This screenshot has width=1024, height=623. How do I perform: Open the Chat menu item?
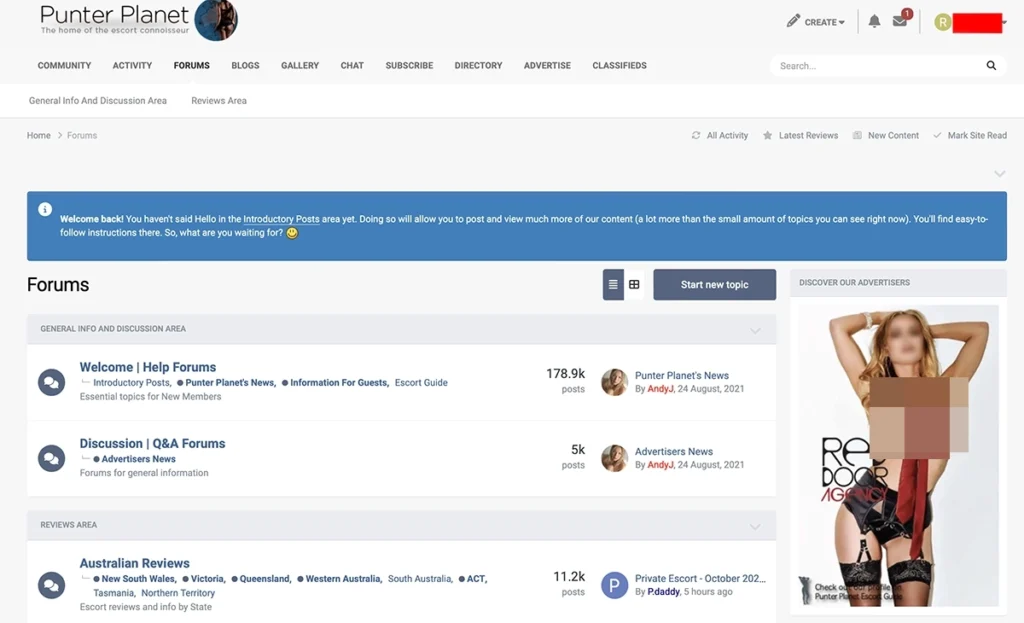coord(352,65)
